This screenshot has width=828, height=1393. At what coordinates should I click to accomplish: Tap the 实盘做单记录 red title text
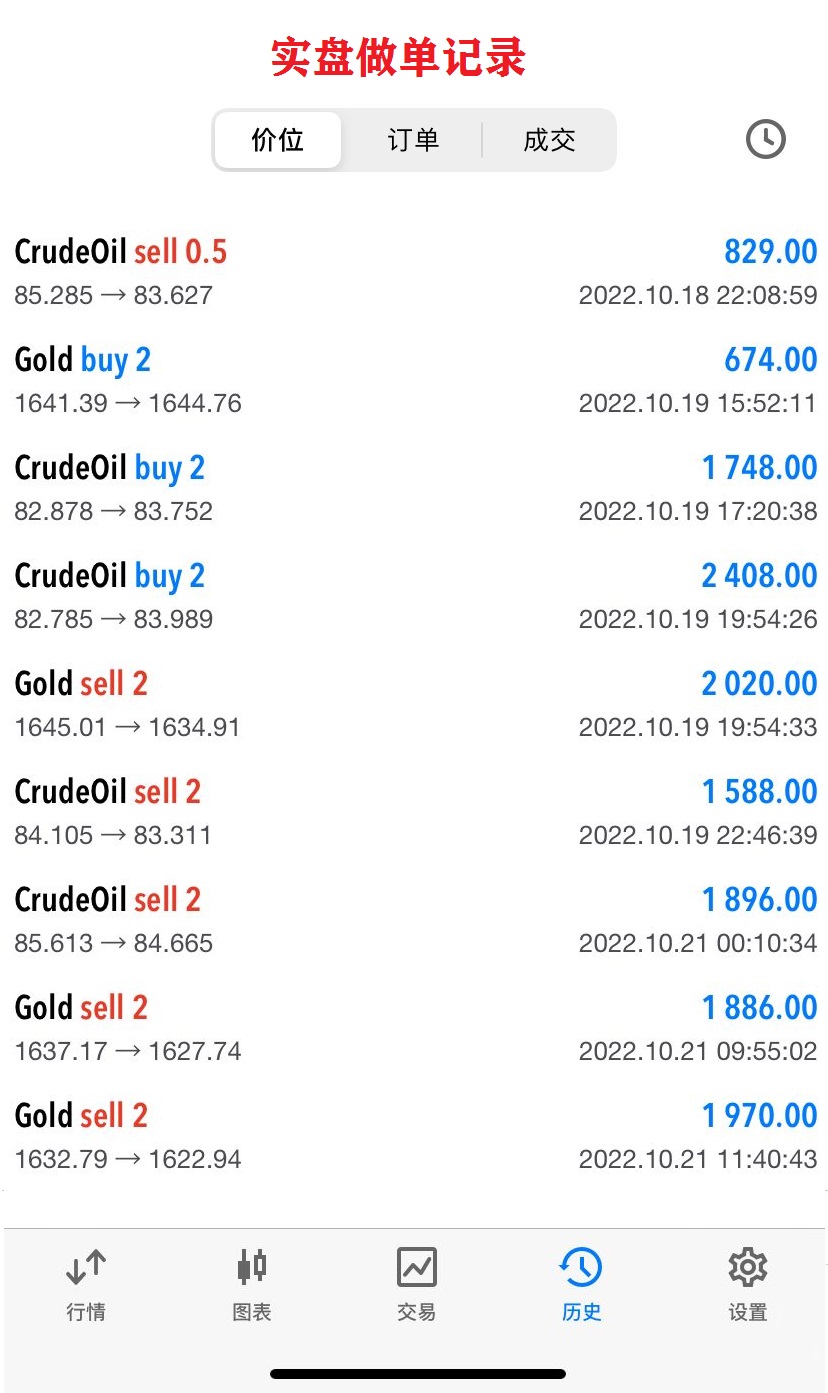click(398, 58)
